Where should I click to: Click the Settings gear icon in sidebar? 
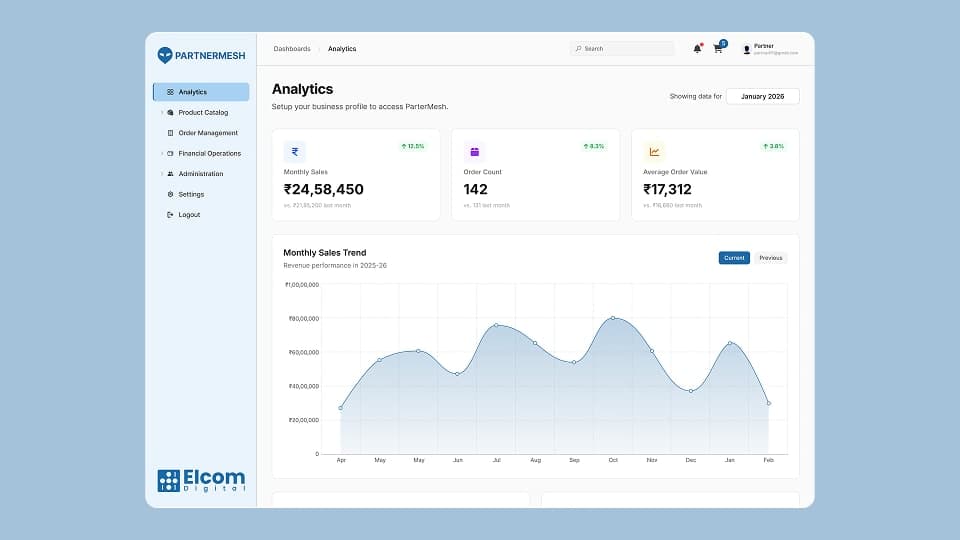point(170,194)
